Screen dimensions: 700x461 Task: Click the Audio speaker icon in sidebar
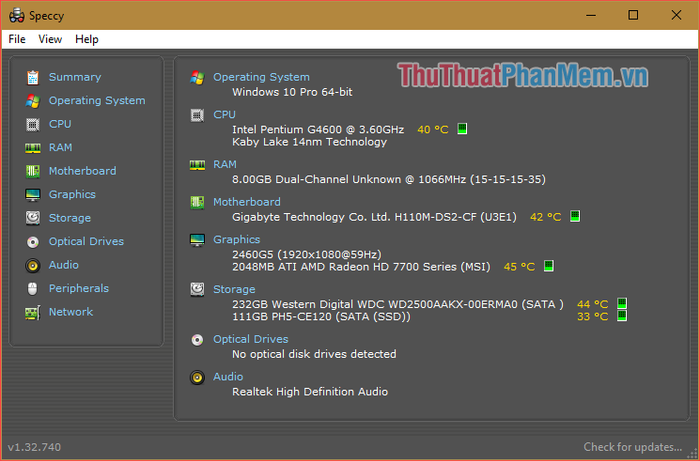tap(33, 266)
